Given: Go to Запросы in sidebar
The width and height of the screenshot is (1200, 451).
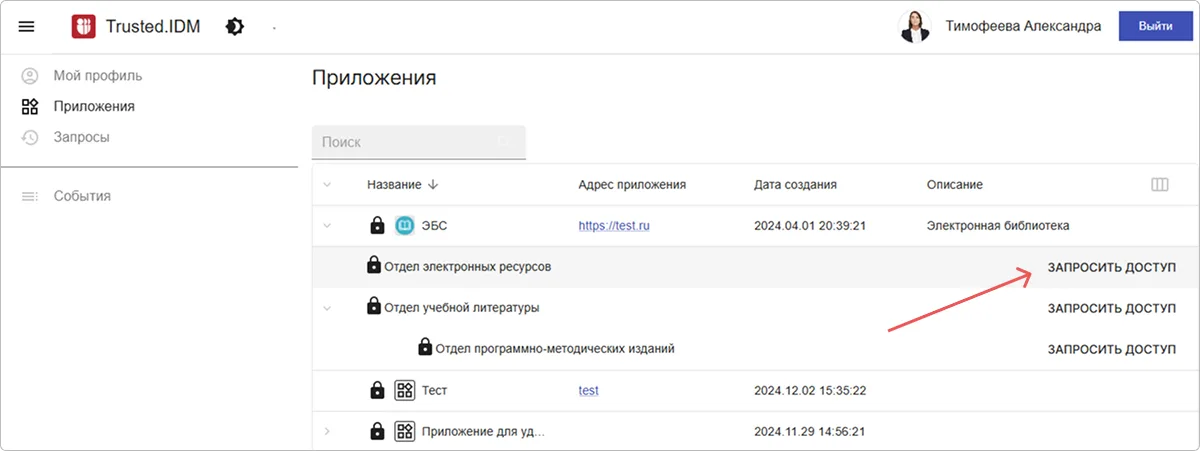Looking at the screenshot, I should [x=81, y=137].
